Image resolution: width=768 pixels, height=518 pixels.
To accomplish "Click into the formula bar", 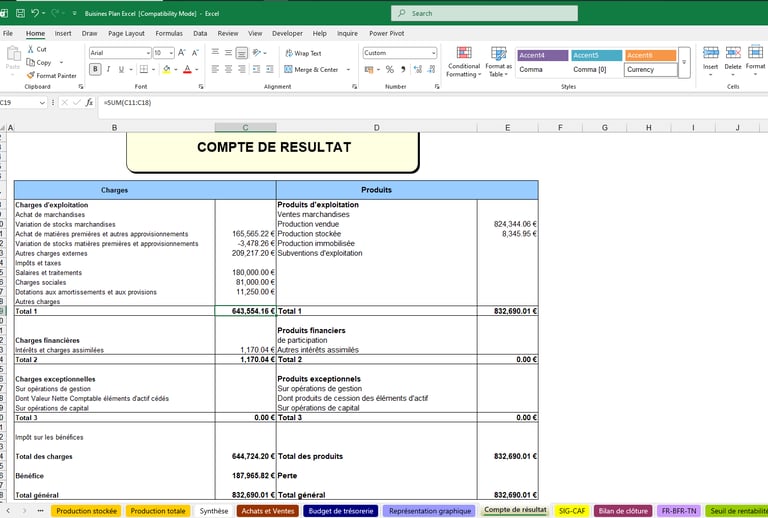I will pyautogui.click(x=431, y=103).
